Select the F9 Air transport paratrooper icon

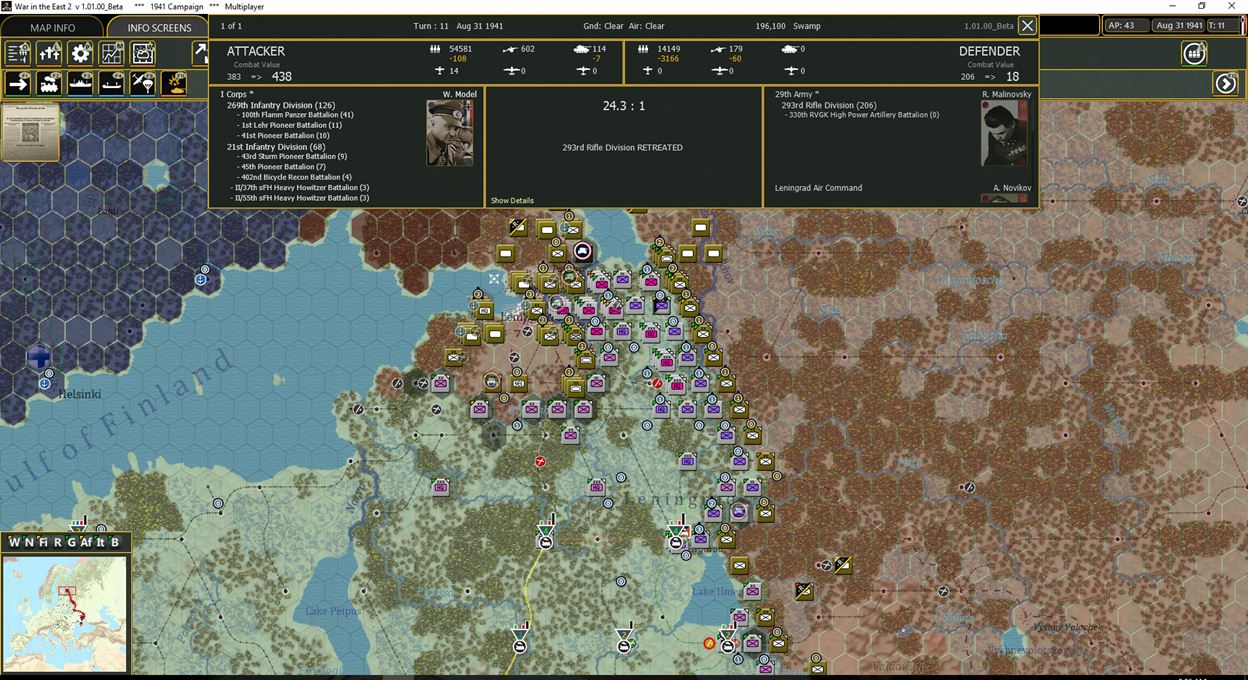click(143, 83)
